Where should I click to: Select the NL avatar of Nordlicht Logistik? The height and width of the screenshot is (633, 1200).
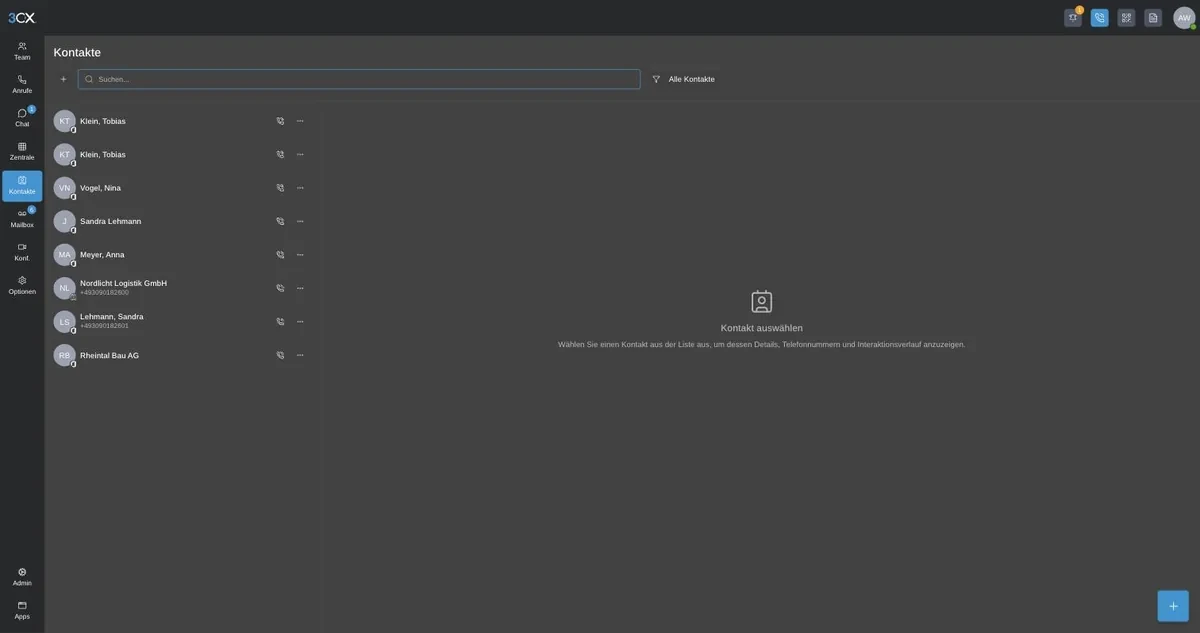click(65, 288)
